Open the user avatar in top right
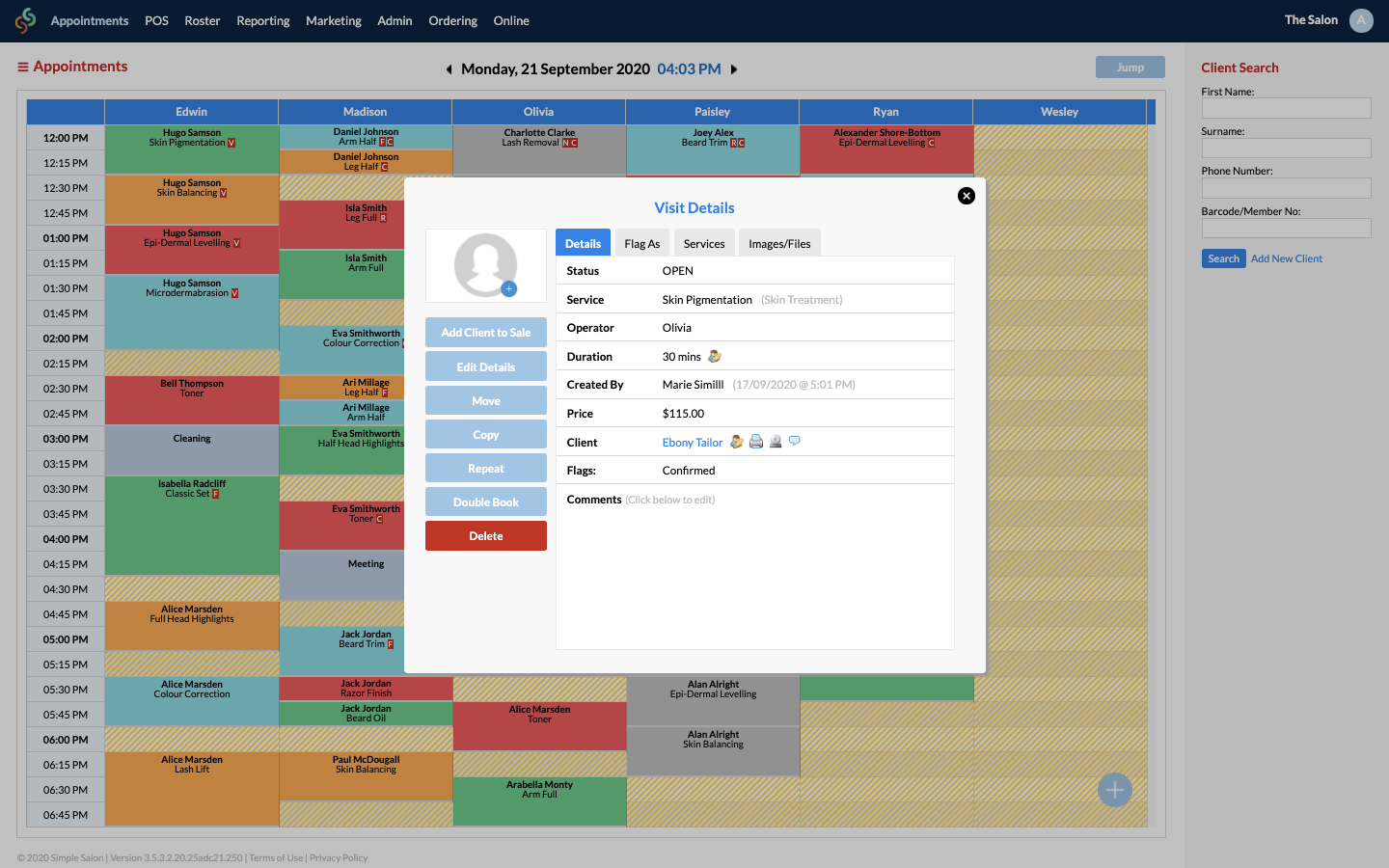1389x868 pixels. point(1361,20)
